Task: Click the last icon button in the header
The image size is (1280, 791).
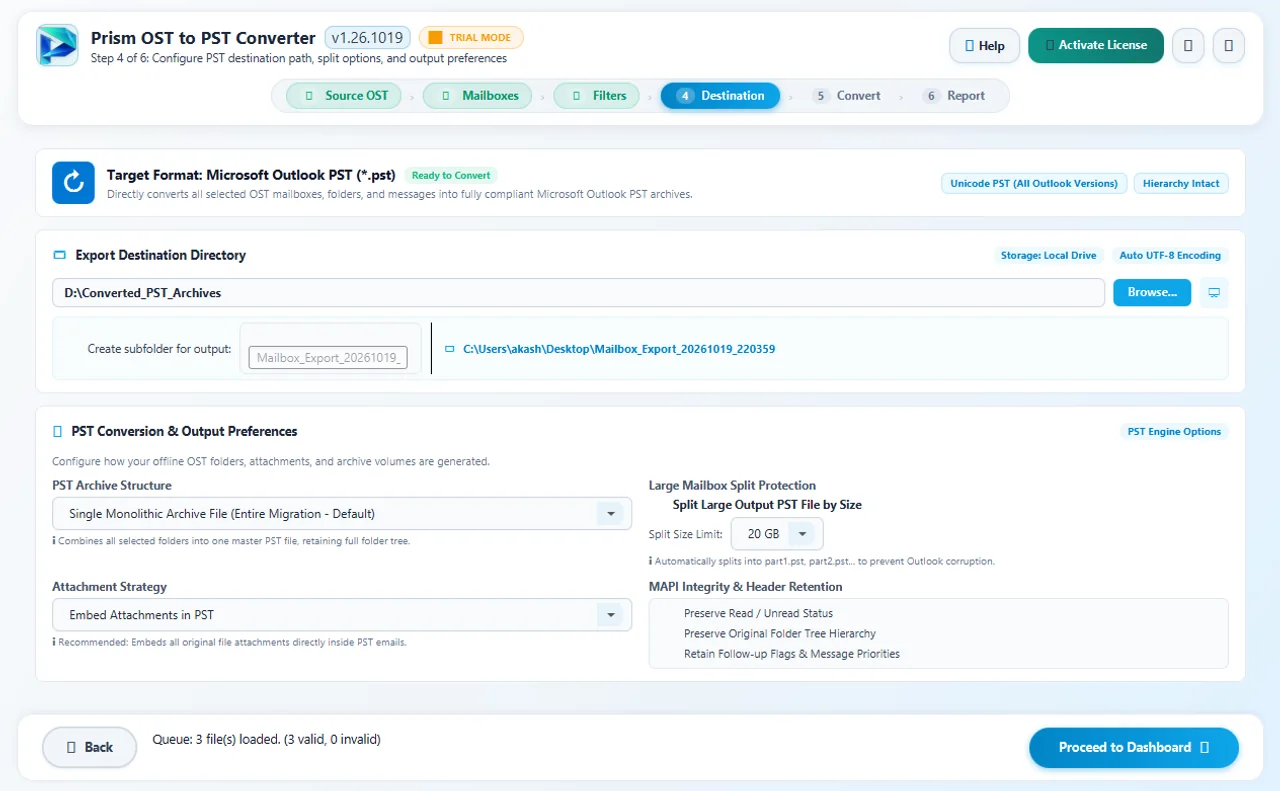Action: (1228, 45)
